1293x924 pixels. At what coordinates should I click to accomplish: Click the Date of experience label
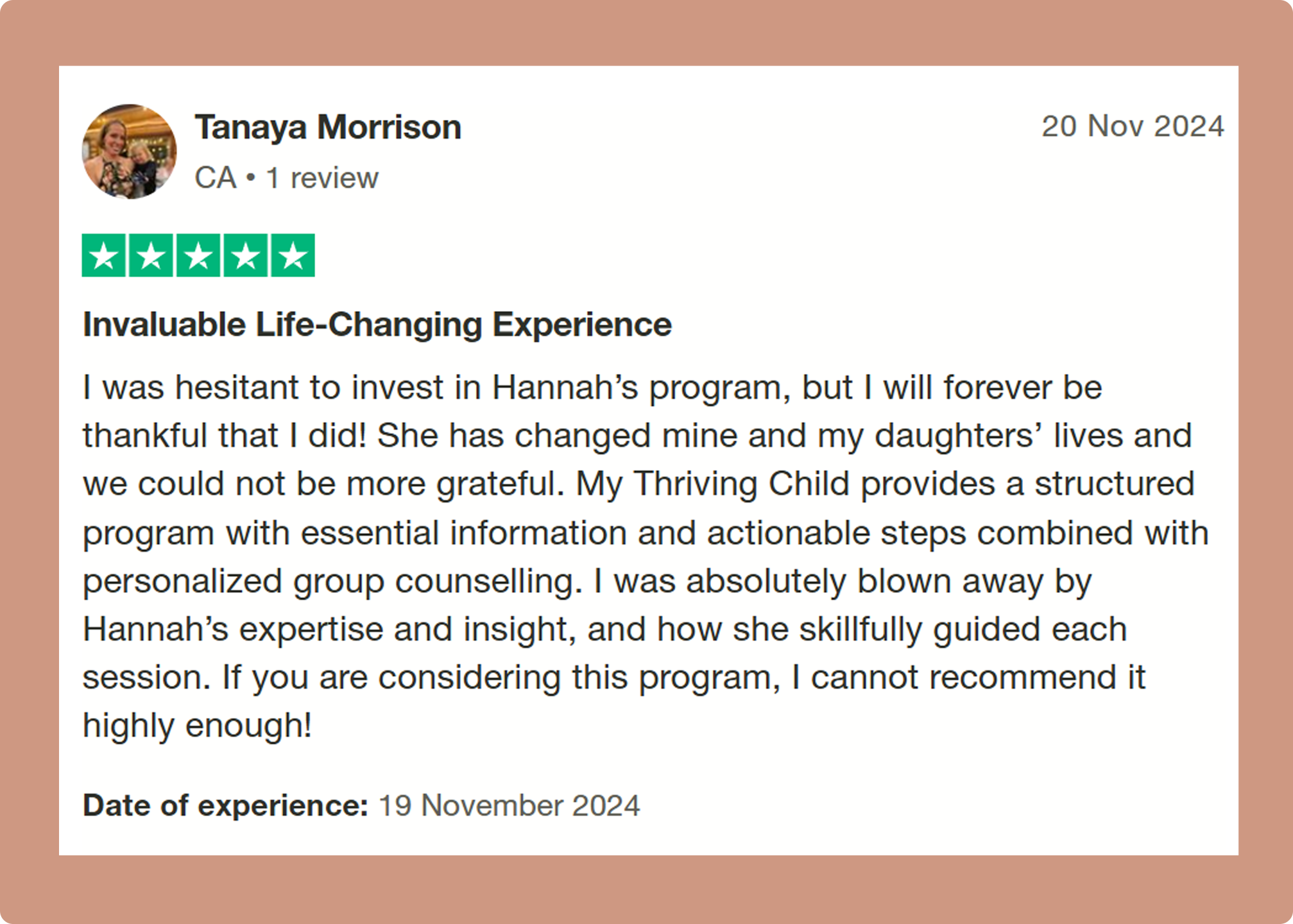click(x=225, y=805)
